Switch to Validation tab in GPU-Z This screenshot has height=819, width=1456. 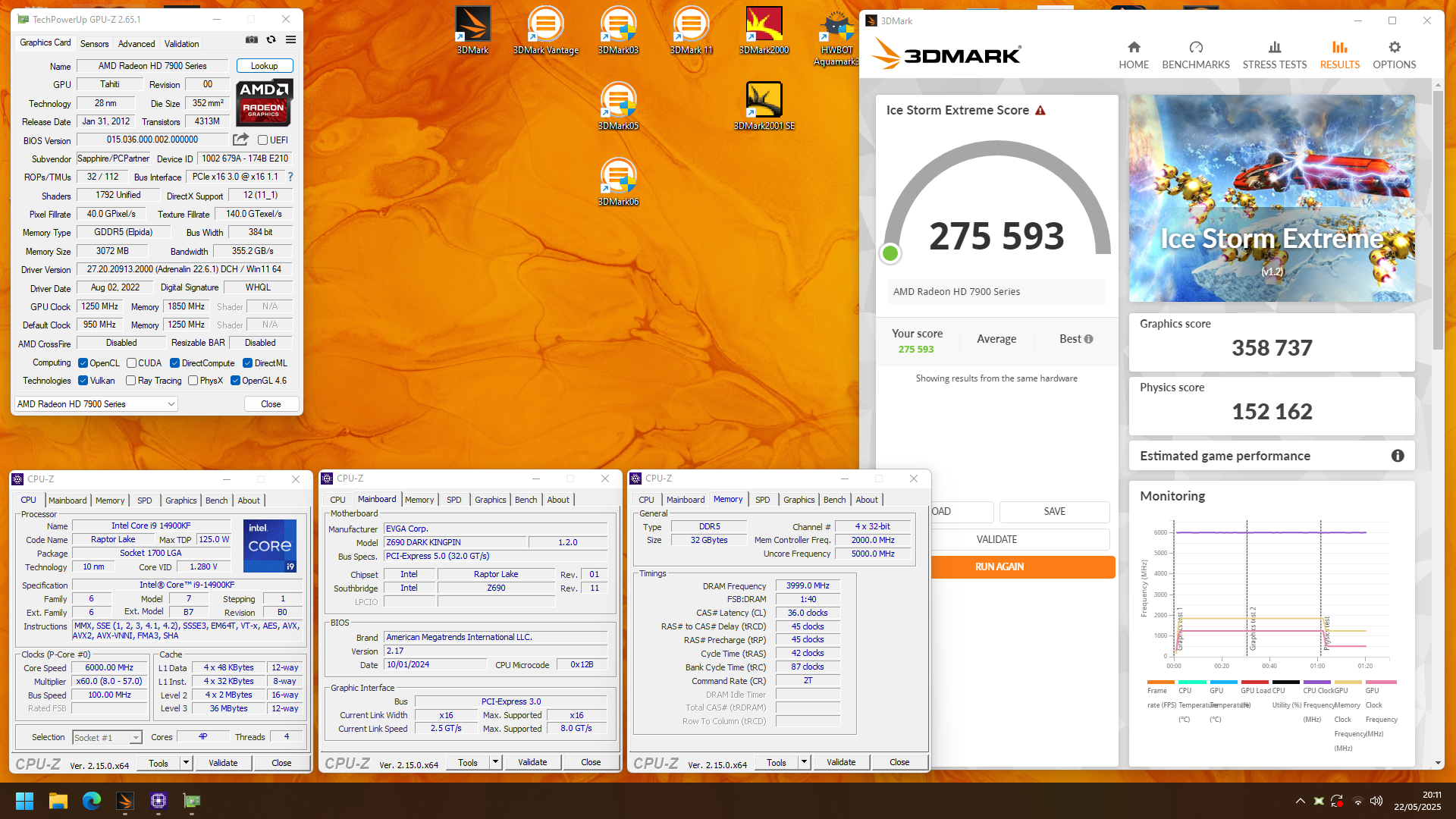[x=182, y=44]
